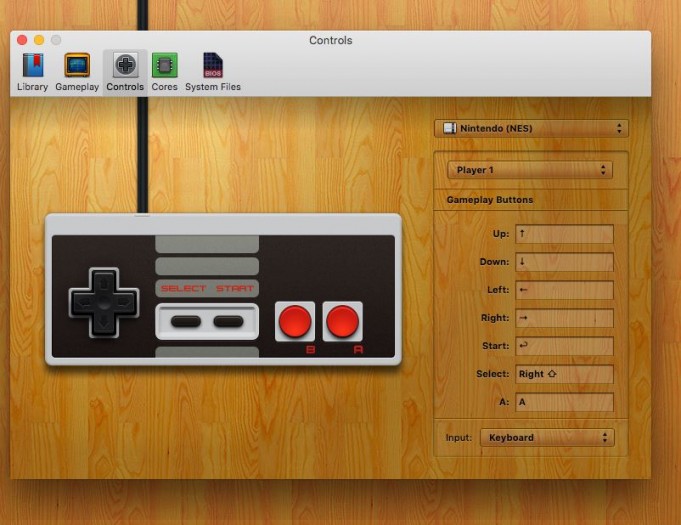Close the Controls window with red button
The image size is (681, 525).
tap(22, 40)
